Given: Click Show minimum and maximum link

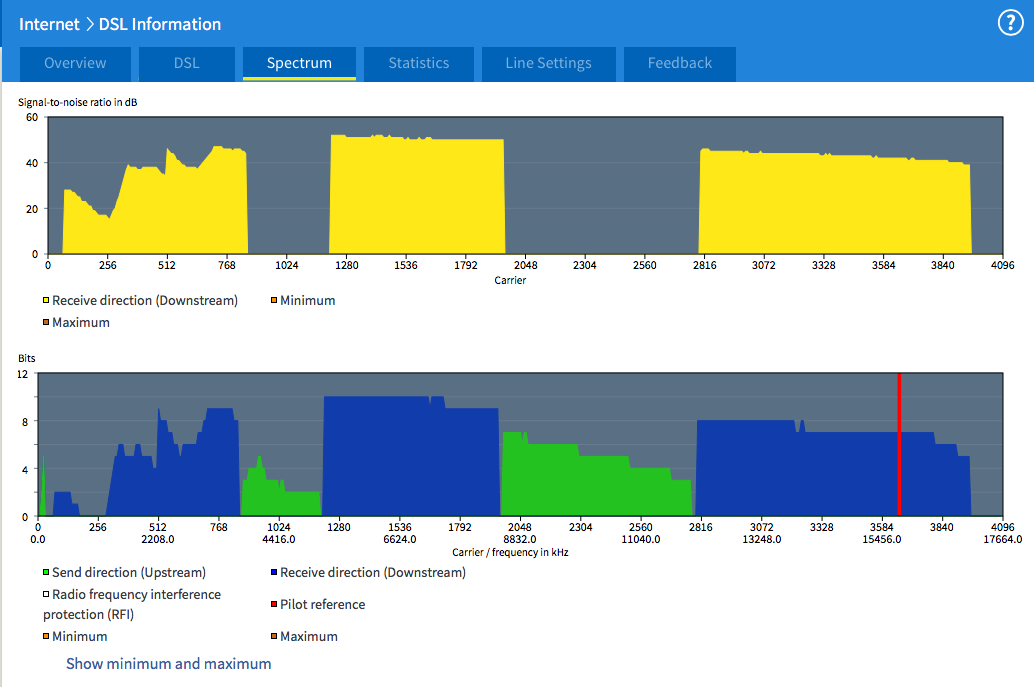Looking at the screenshot, I should click(x=168, y=663).
